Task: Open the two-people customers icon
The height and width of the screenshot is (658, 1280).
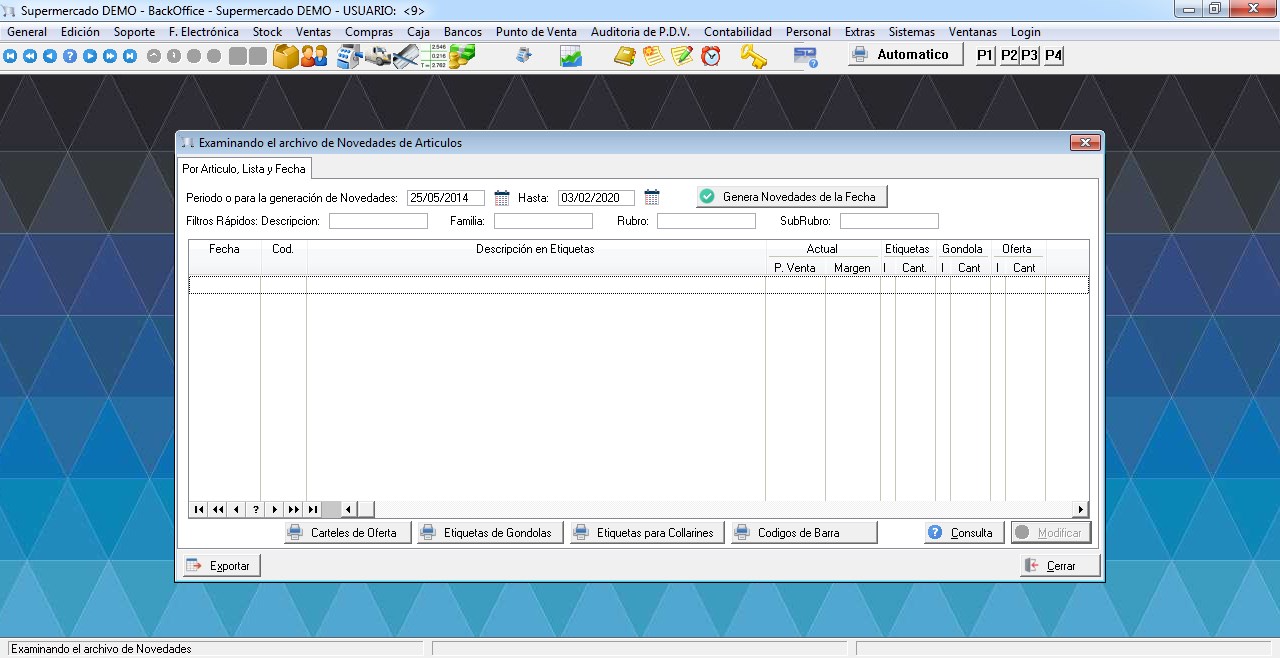Action: (314, 56)
